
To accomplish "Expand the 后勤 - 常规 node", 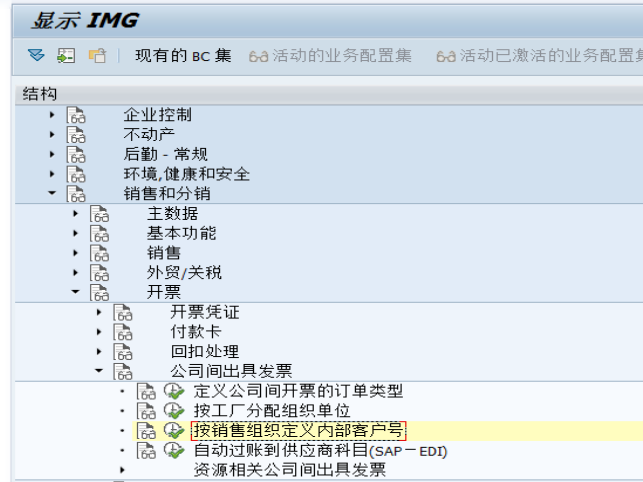I will pyautogui.click(x=52, y=154).
